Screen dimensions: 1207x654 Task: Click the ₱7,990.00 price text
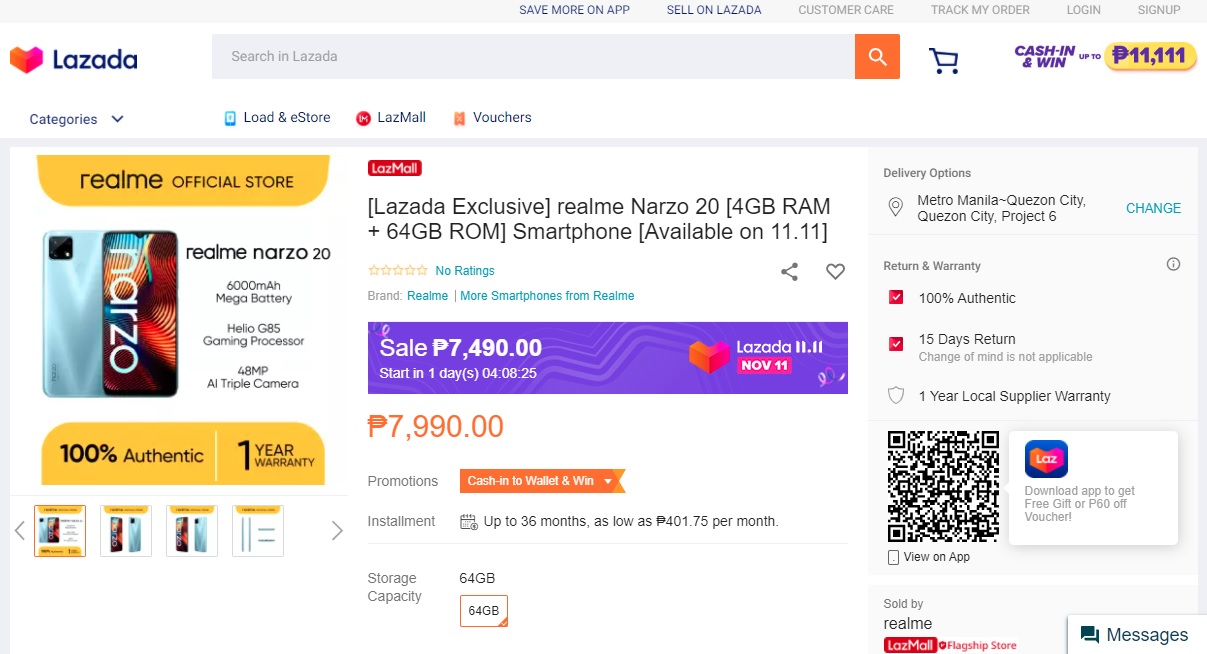(x=436, y=427)
